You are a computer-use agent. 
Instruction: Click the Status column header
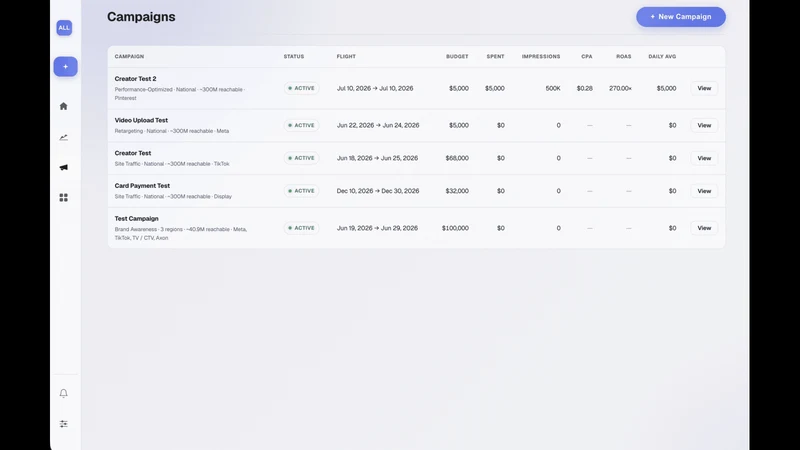(294, 57)
